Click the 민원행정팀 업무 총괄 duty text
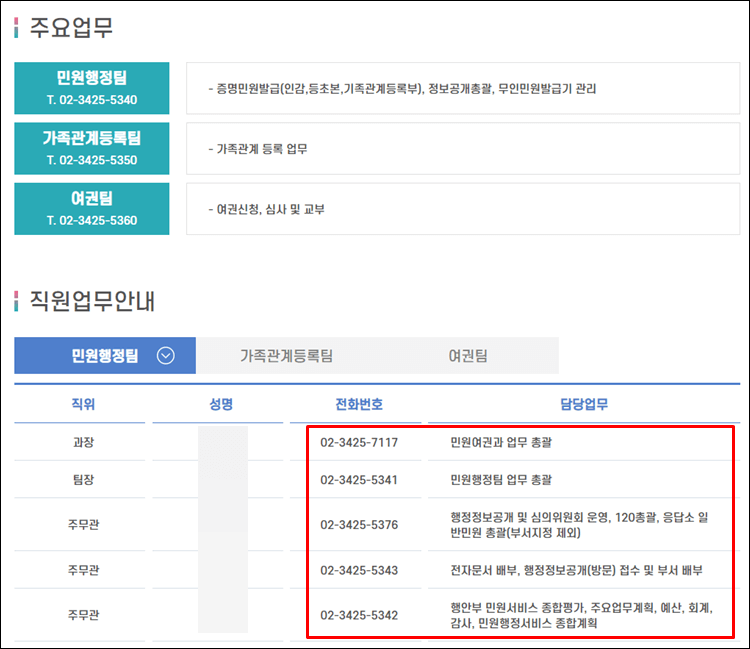This screenshot has width=750, height=649. [x=501, y=480]
